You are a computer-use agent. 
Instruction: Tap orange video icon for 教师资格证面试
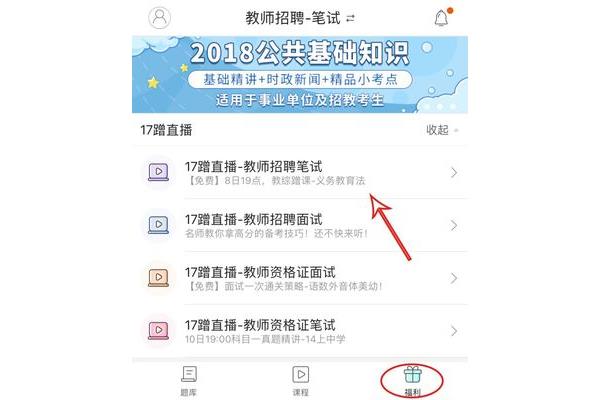point(158,278)
